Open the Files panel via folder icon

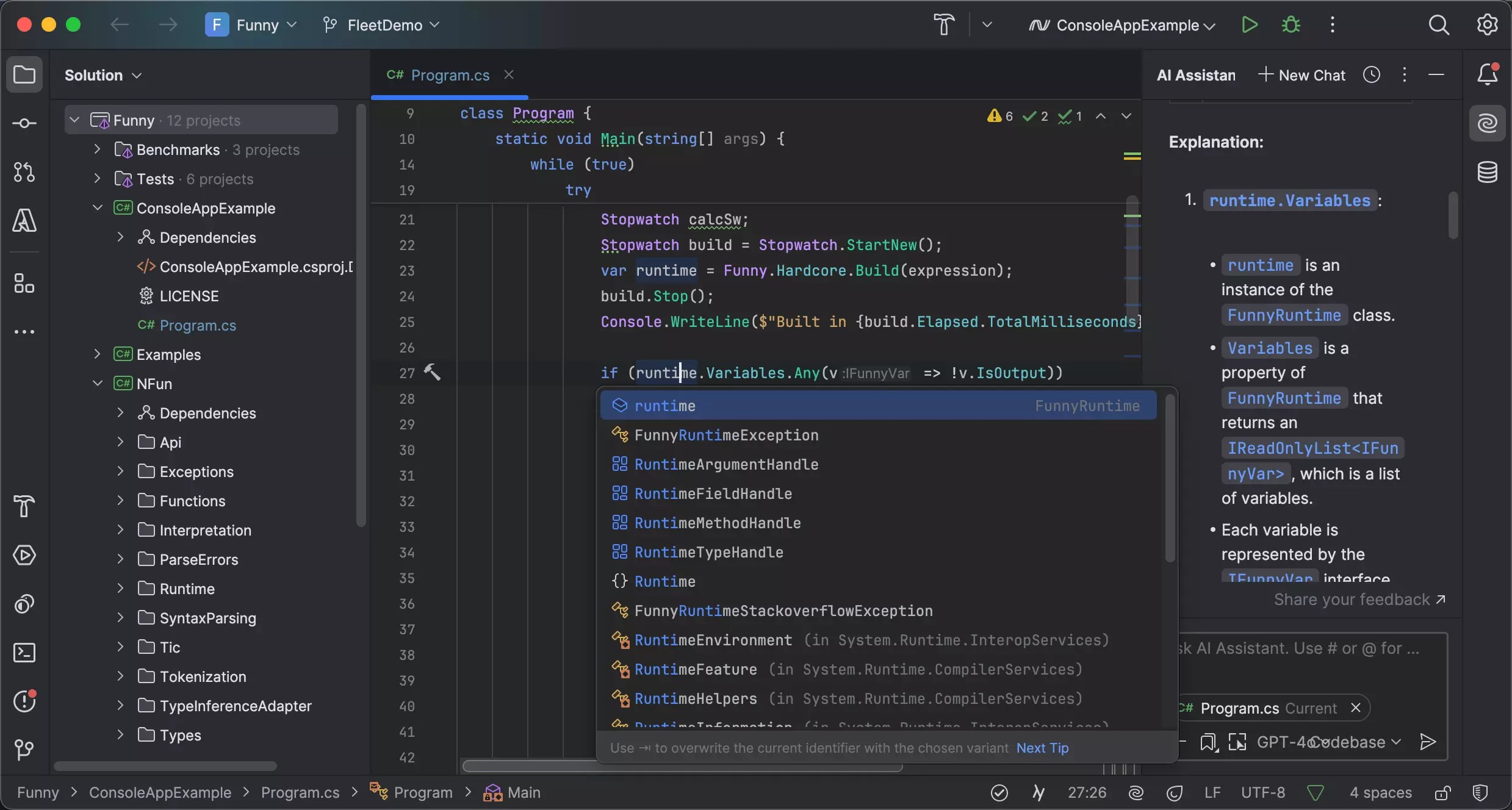pyautogui.click(x=23, y=74)
